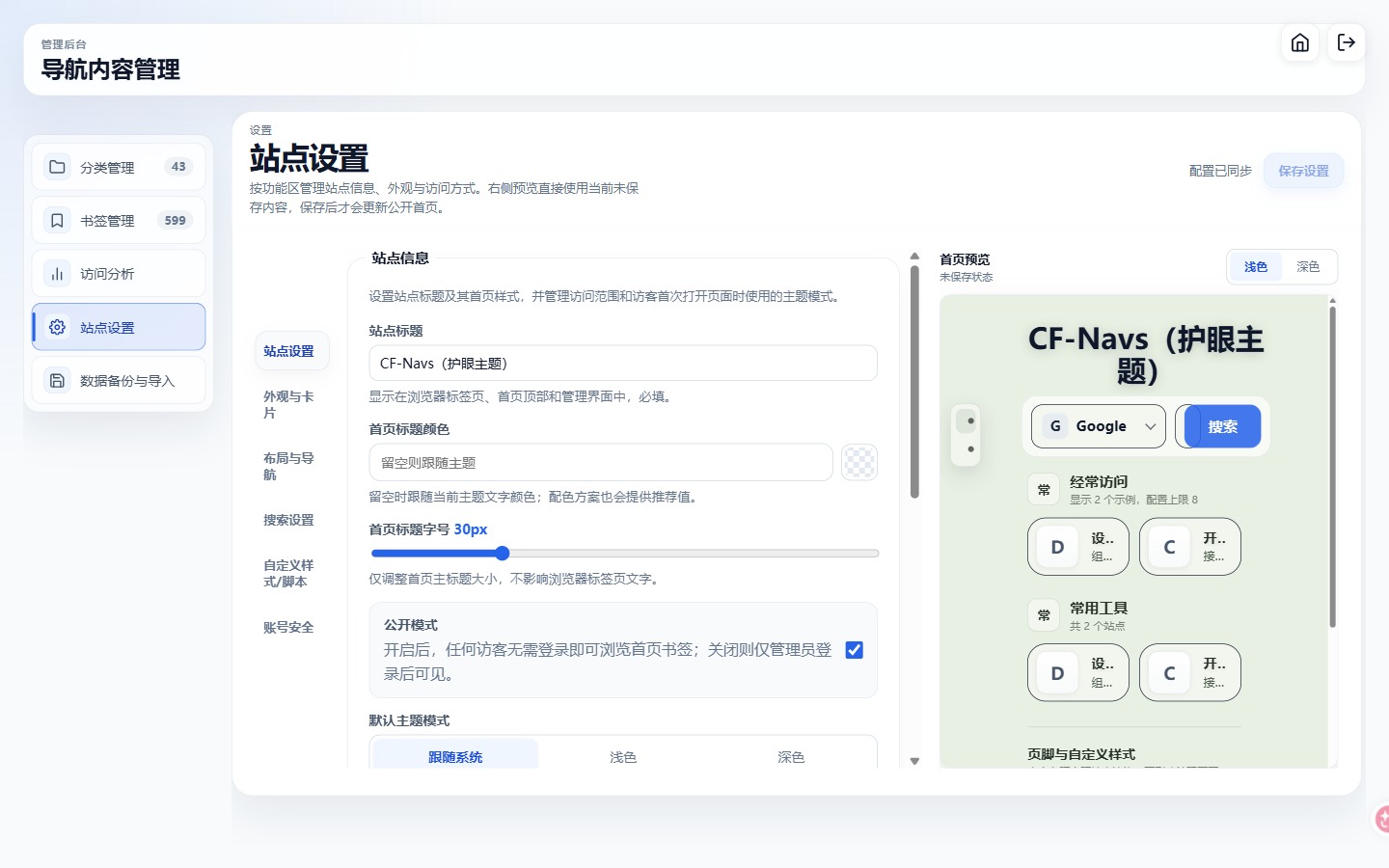The width and height of the screenshot is (1389, 868).
Task: Click the lower dot in the preview's floating side nav
Action: (x=970, y=449)
